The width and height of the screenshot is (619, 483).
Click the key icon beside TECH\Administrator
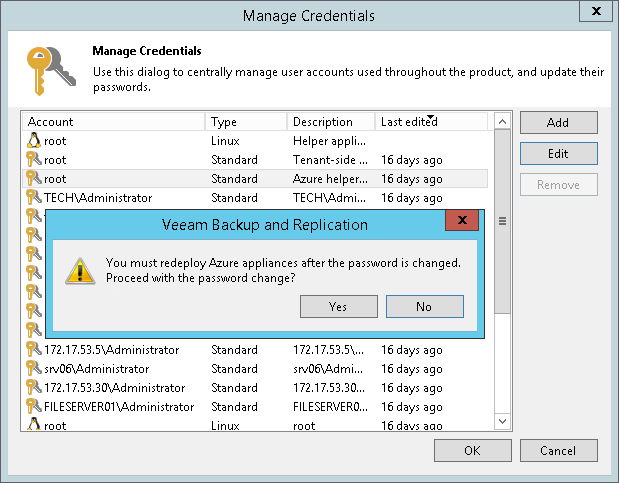click(x=33, y=198)
